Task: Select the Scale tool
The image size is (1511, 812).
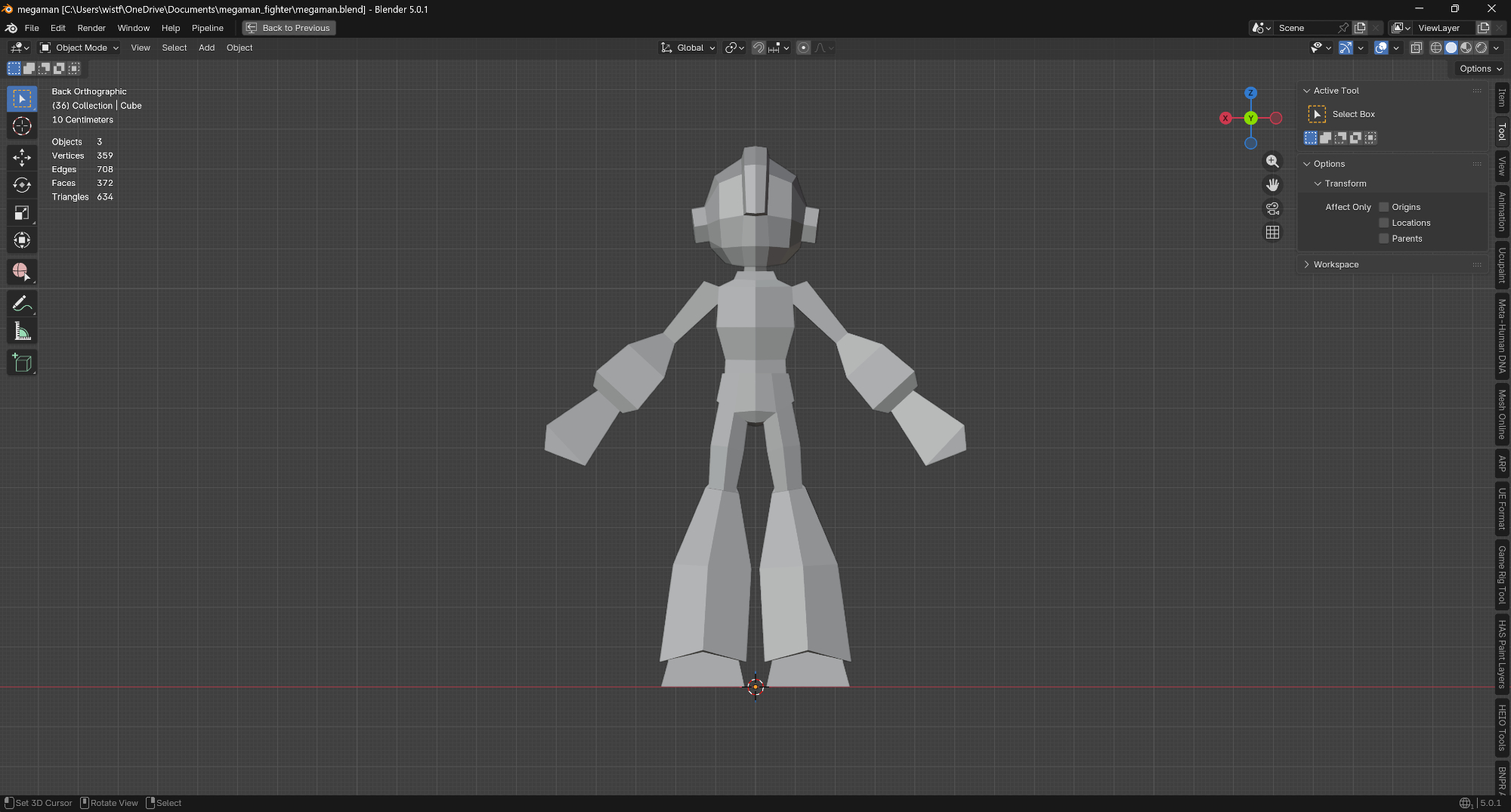Action: (x=22, y=213)
